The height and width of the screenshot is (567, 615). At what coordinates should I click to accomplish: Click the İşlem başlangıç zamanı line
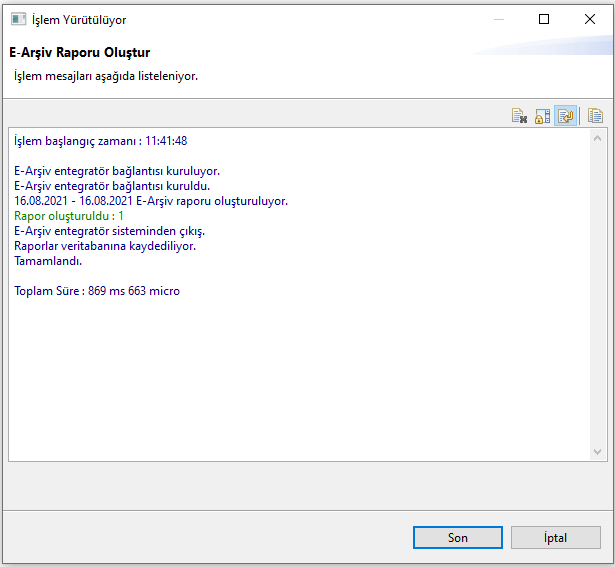(x=100, y=141)
